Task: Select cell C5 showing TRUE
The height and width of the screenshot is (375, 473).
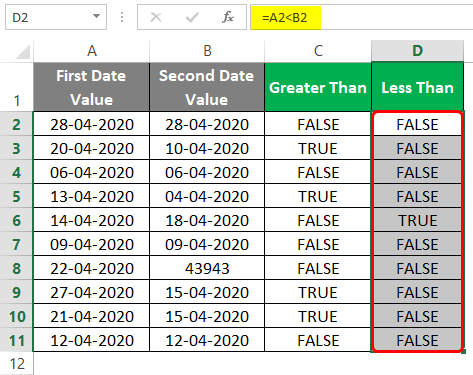Action: tap(318, 196)
